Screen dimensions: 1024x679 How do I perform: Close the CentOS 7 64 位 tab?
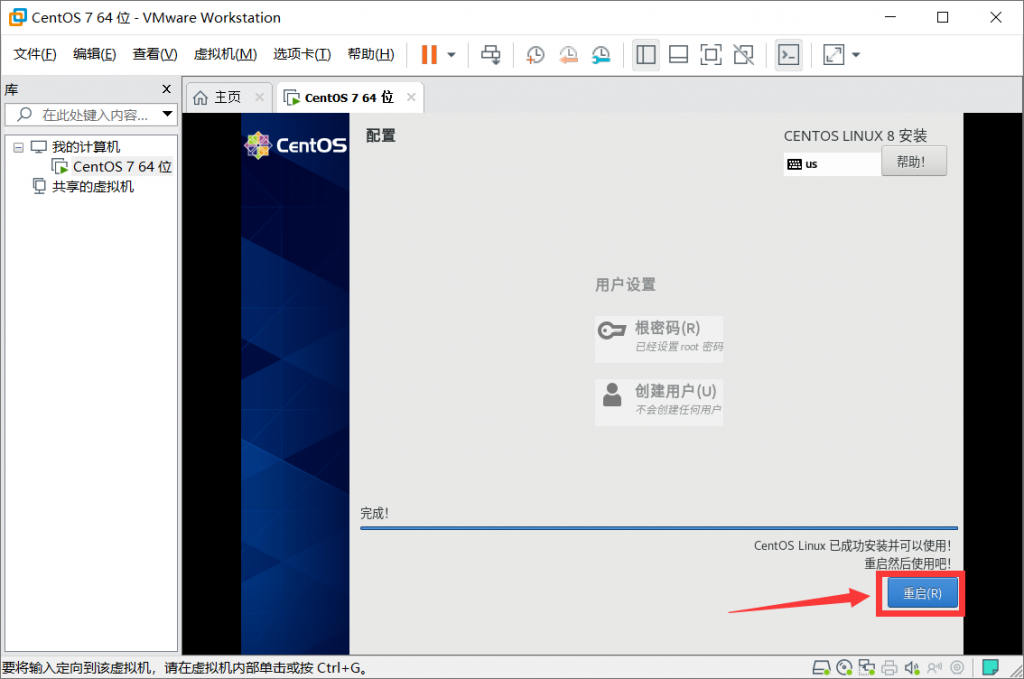(x=411, y=97)
